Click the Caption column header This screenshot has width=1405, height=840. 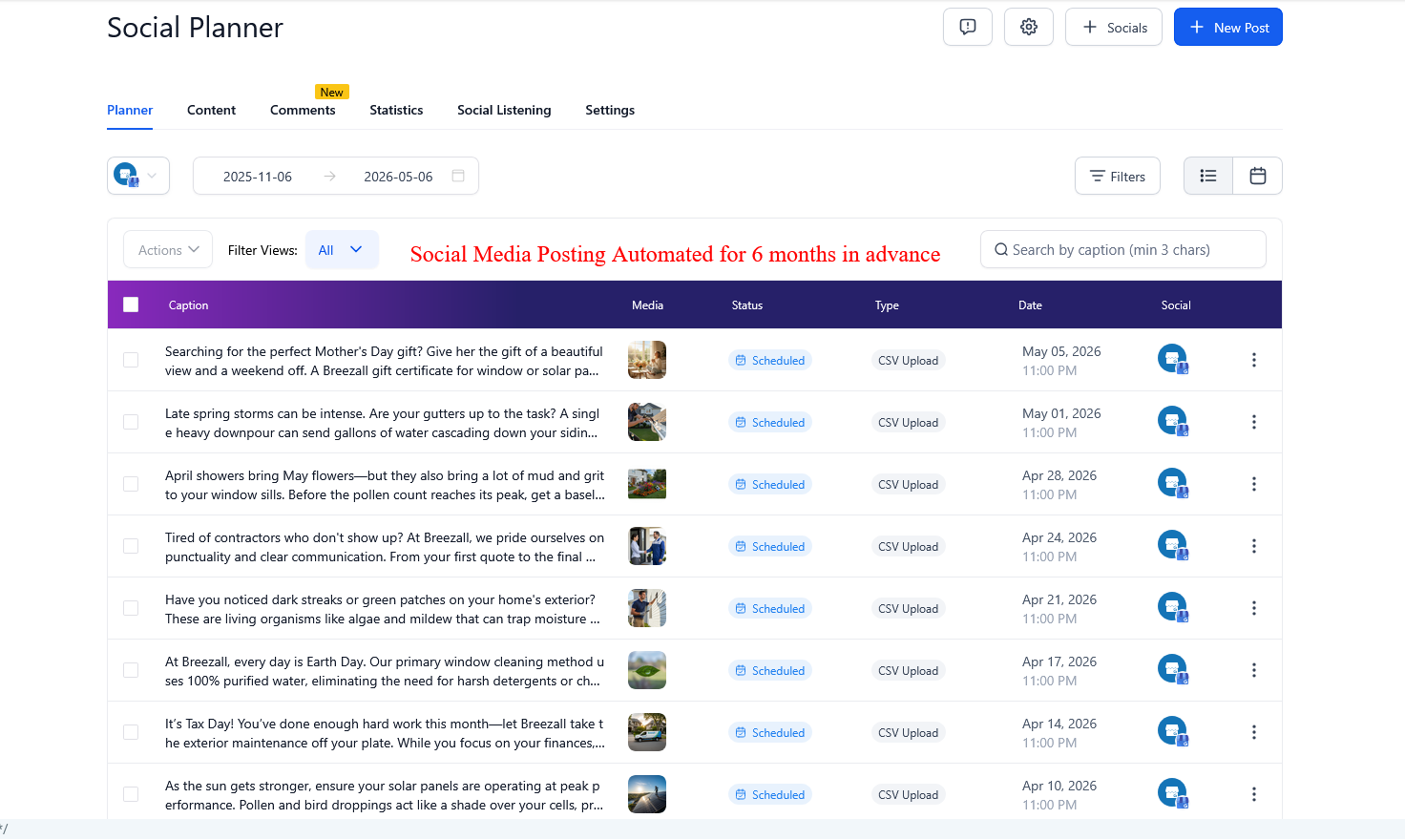point(188,305)
